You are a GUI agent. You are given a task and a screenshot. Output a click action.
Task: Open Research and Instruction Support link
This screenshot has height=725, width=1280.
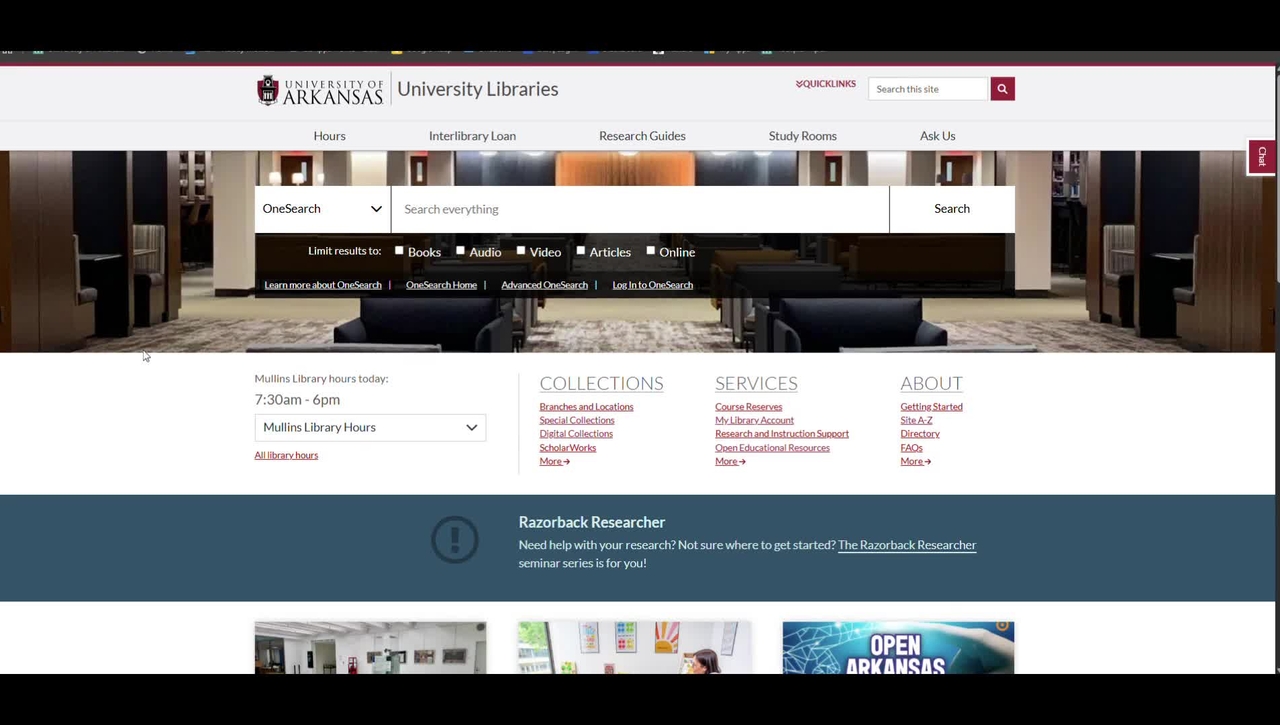click(x=782, y=434)
